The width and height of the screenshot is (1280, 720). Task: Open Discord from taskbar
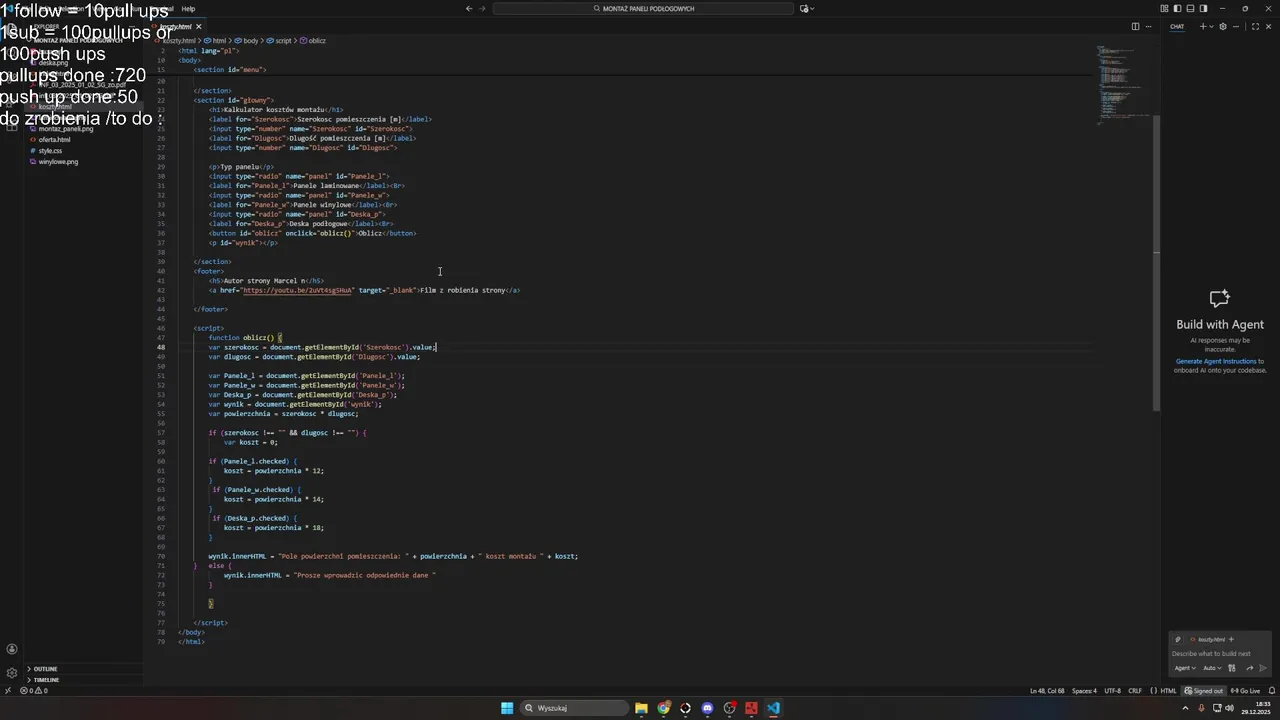707,708
